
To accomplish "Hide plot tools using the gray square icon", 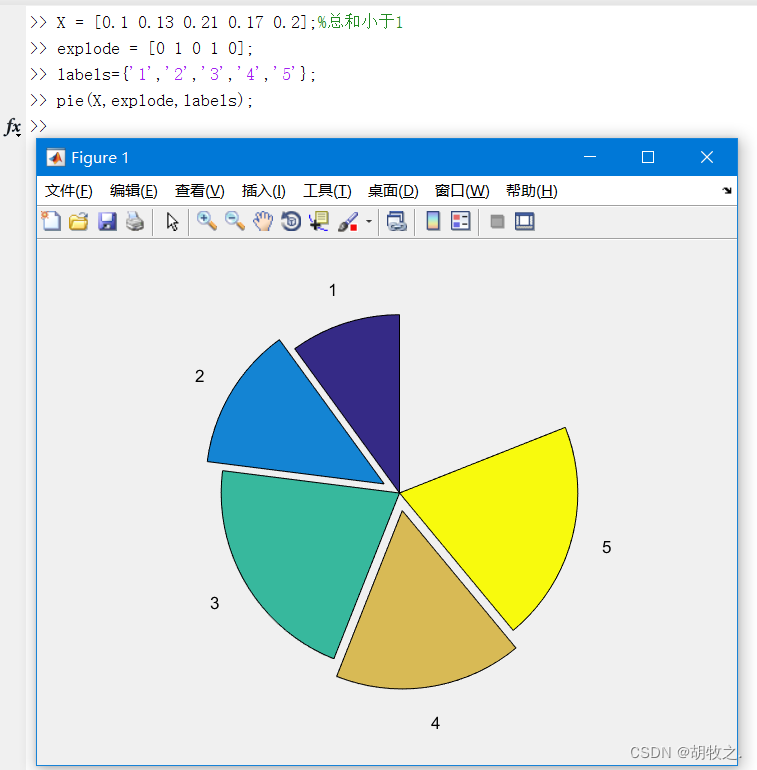I will pos(497,222).
